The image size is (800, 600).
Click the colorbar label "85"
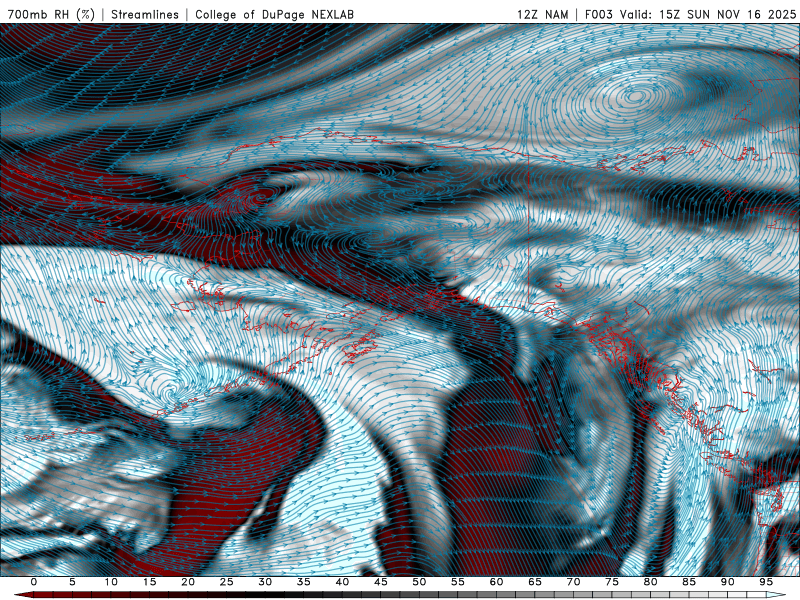[689, 582]
